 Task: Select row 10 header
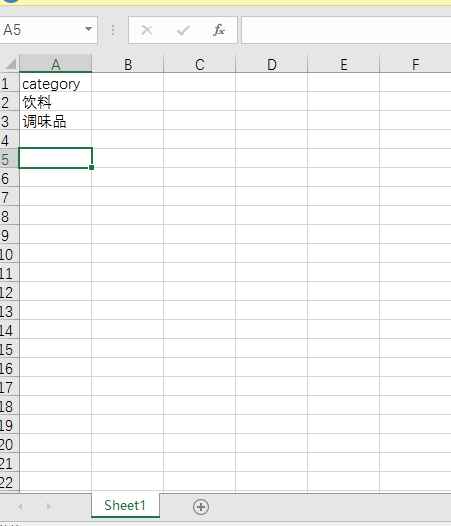point(9,254)
